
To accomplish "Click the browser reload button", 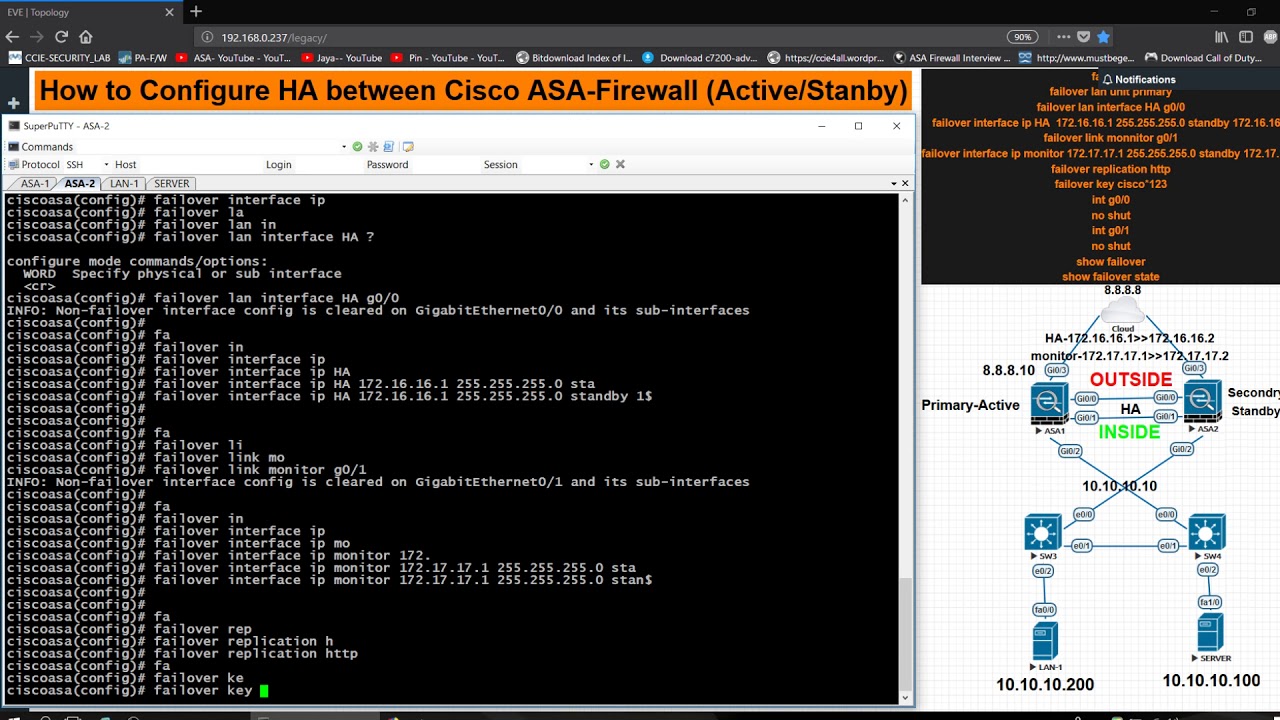I will pos(61,37).
